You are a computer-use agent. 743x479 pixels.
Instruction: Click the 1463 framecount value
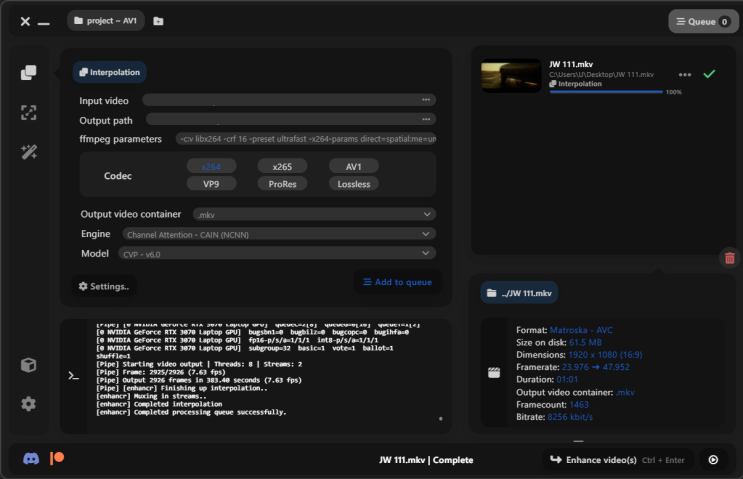[579, 404]
